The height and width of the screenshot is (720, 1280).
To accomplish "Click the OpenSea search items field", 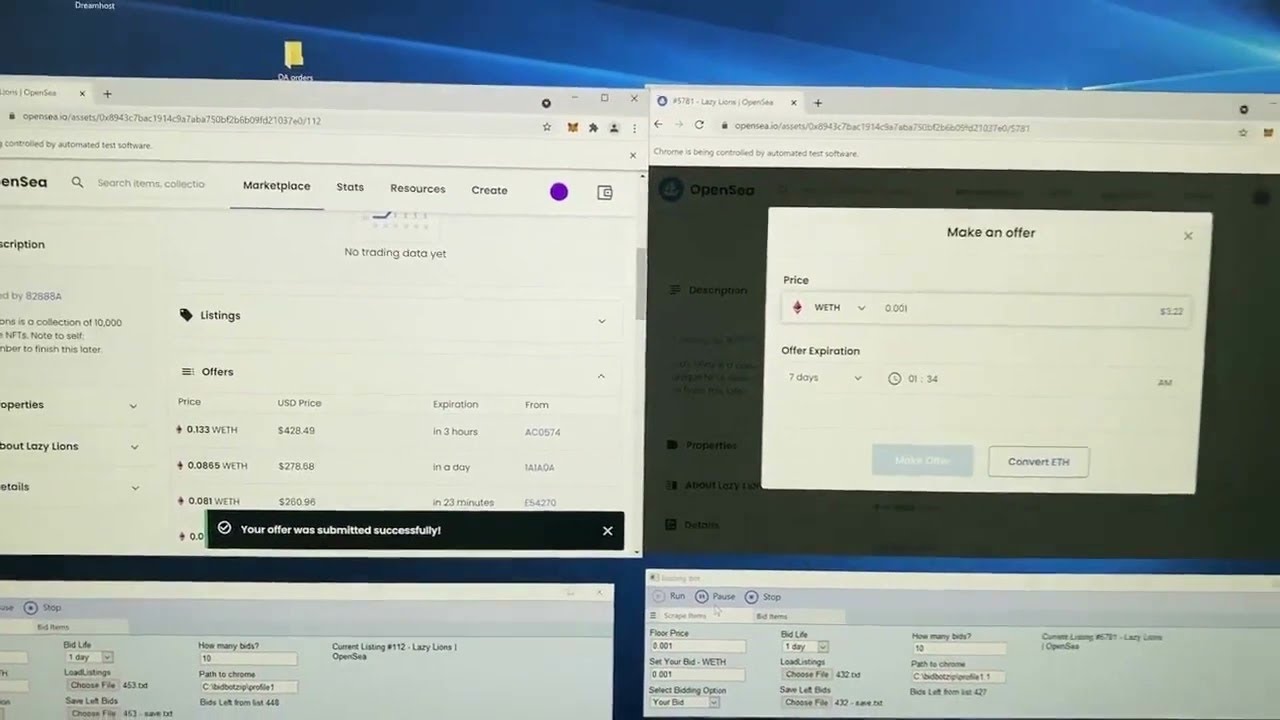I will point(151,184).
